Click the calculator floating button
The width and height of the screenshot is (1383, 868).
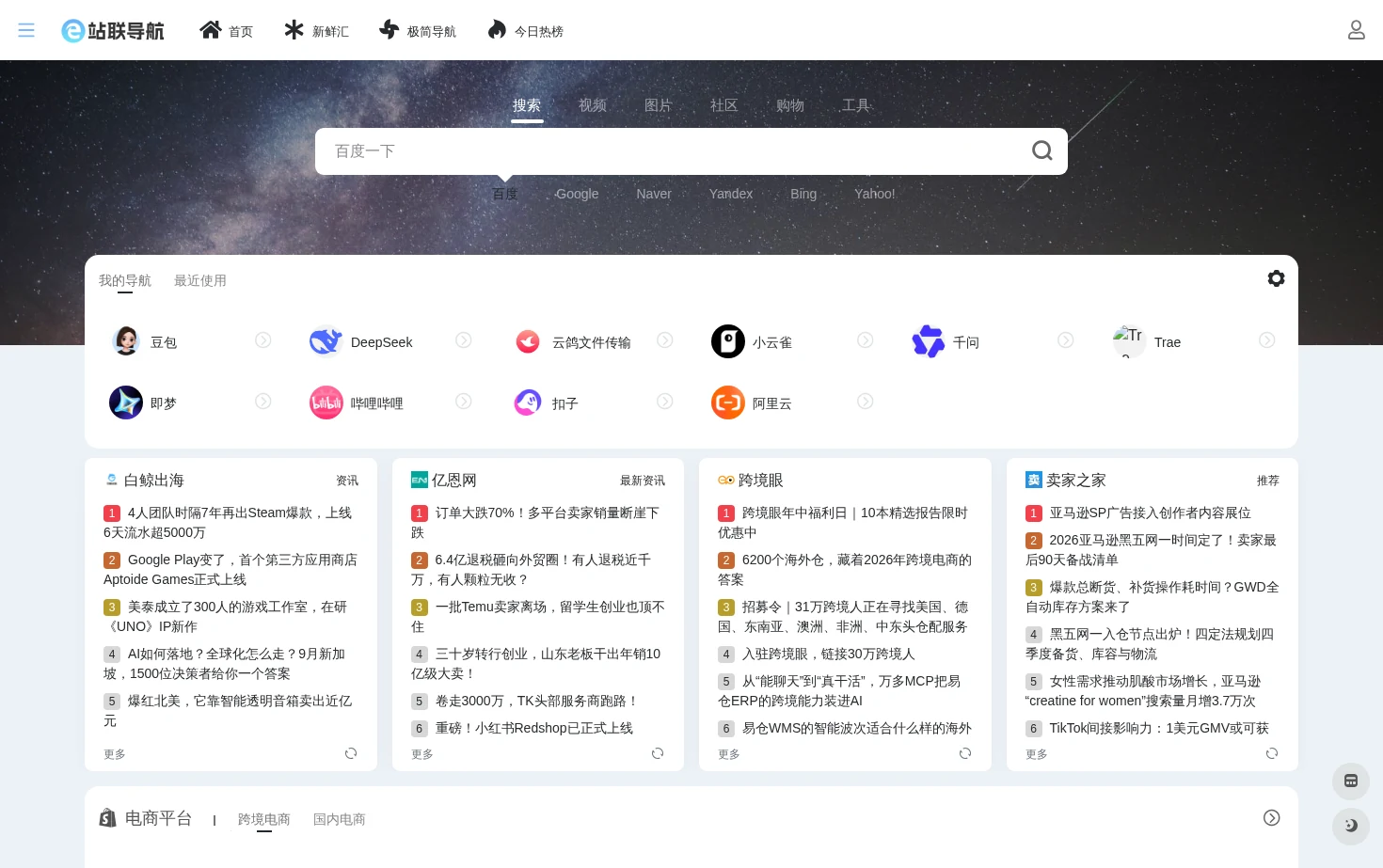tap(1351, 781)
